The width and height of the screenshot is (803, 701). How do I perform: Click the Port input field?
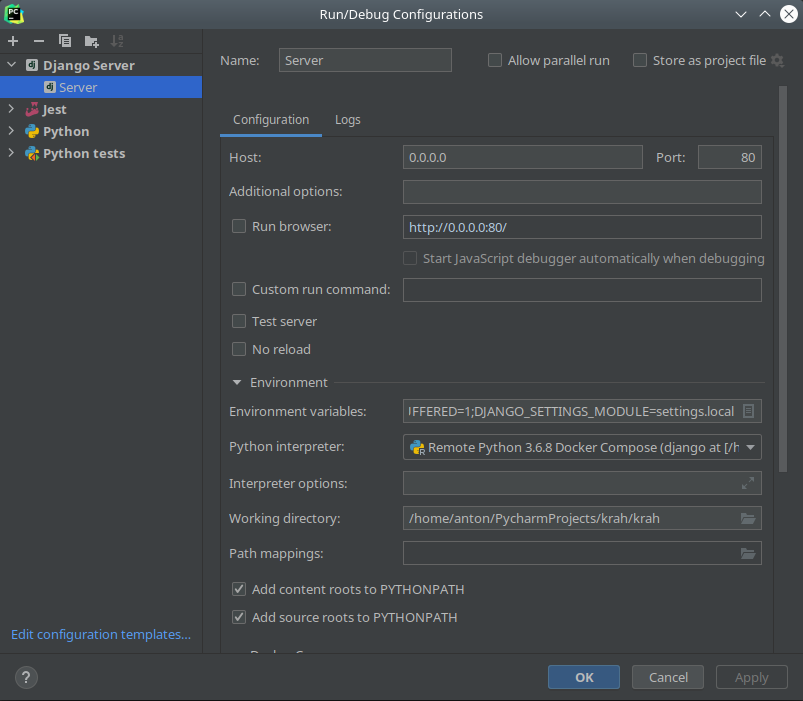tap(730, 157)
